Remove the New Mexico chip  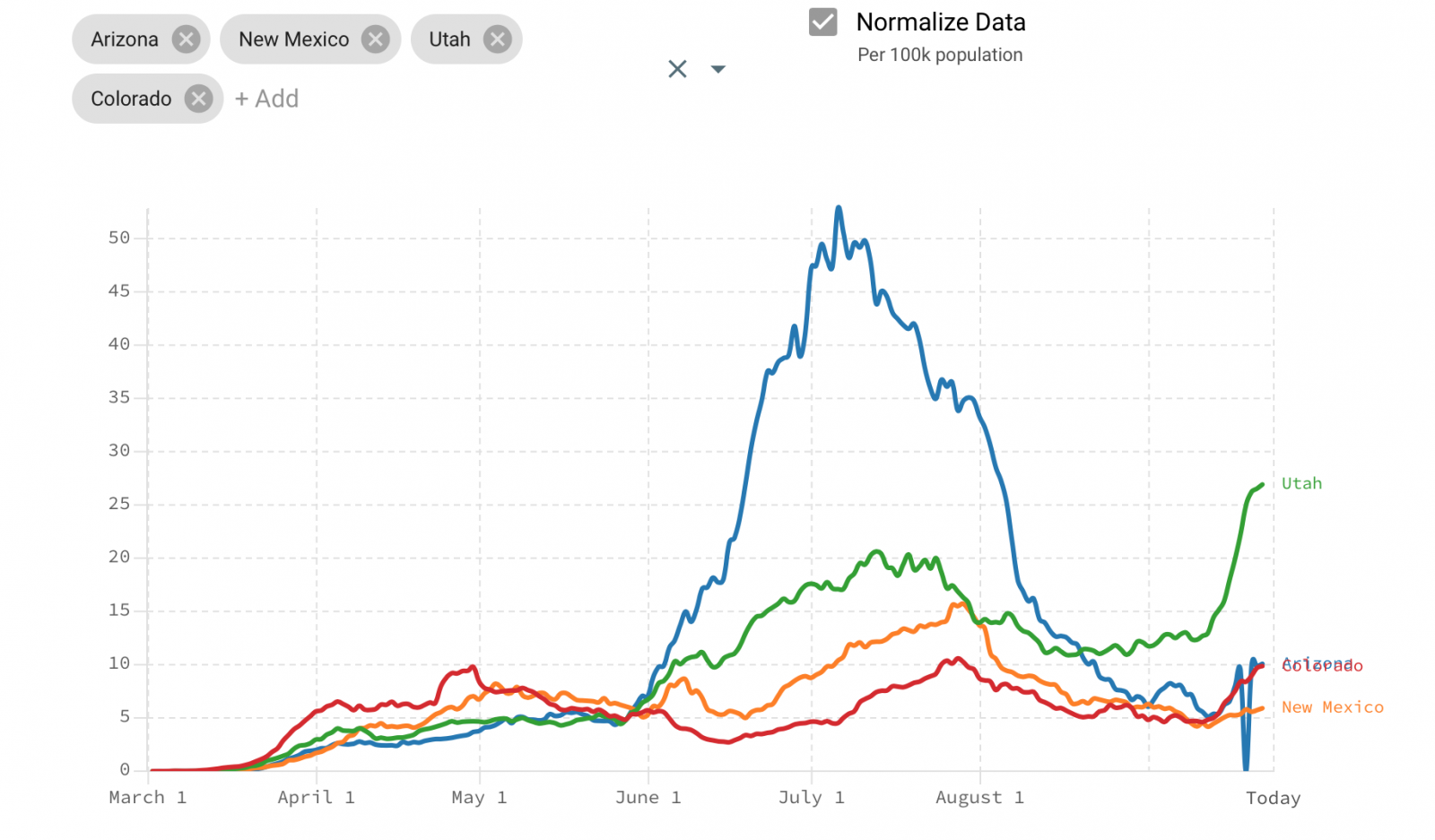click(x=376, y=39)
